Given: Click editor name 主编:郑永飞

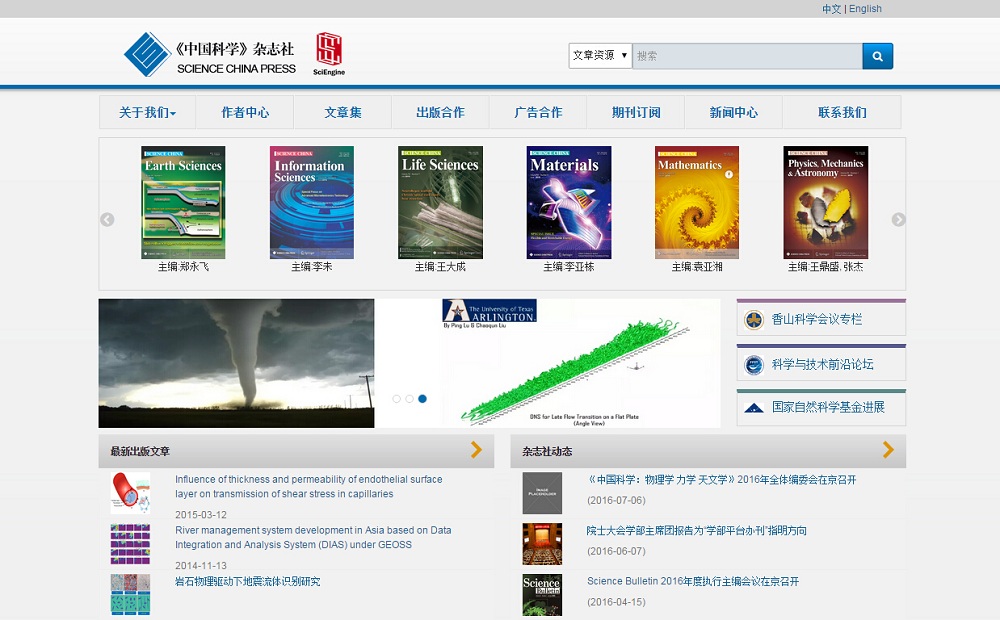Looking at the screenshot, I should click(183, 267).
